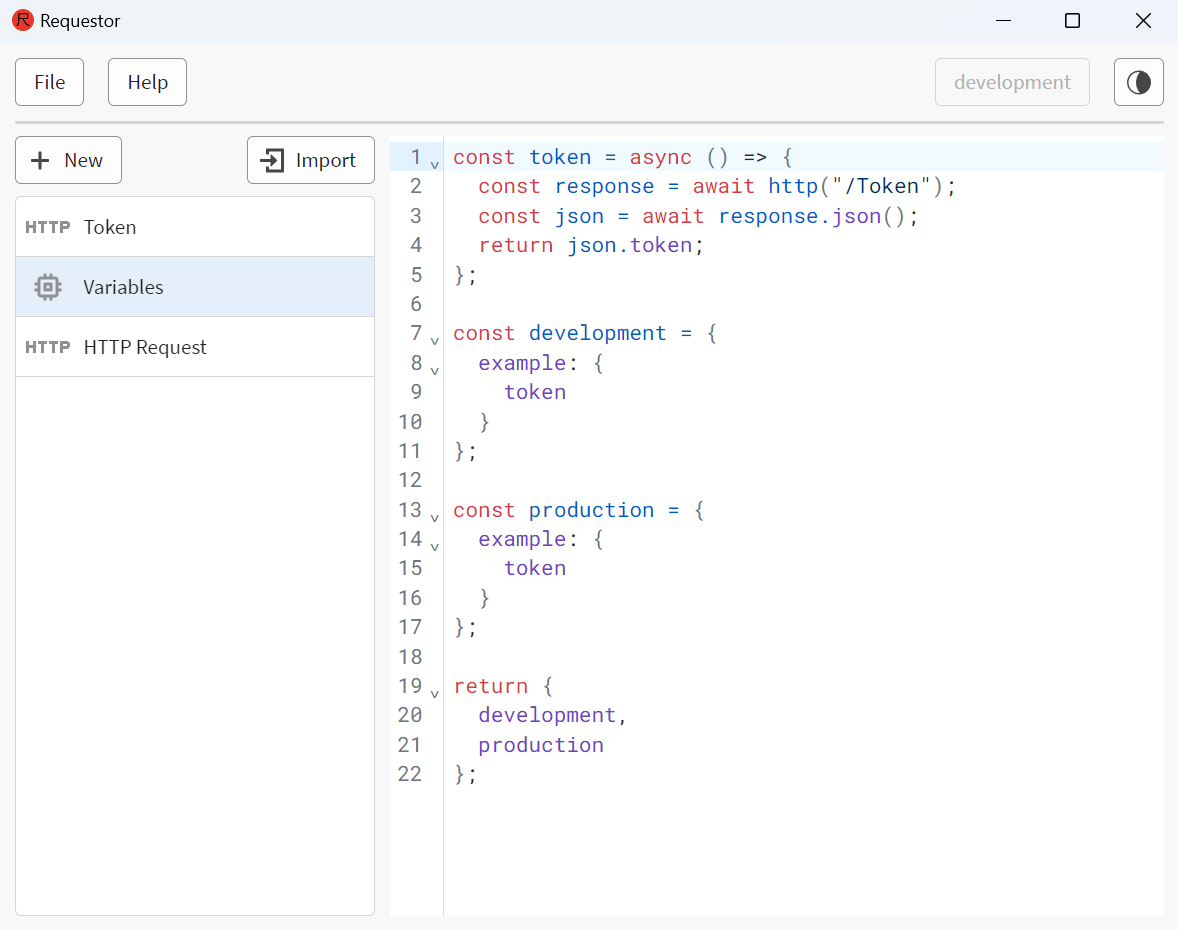Click line number 12 in the gutter
Screen dimensions: 1178x930
click(x=411, y=480)
